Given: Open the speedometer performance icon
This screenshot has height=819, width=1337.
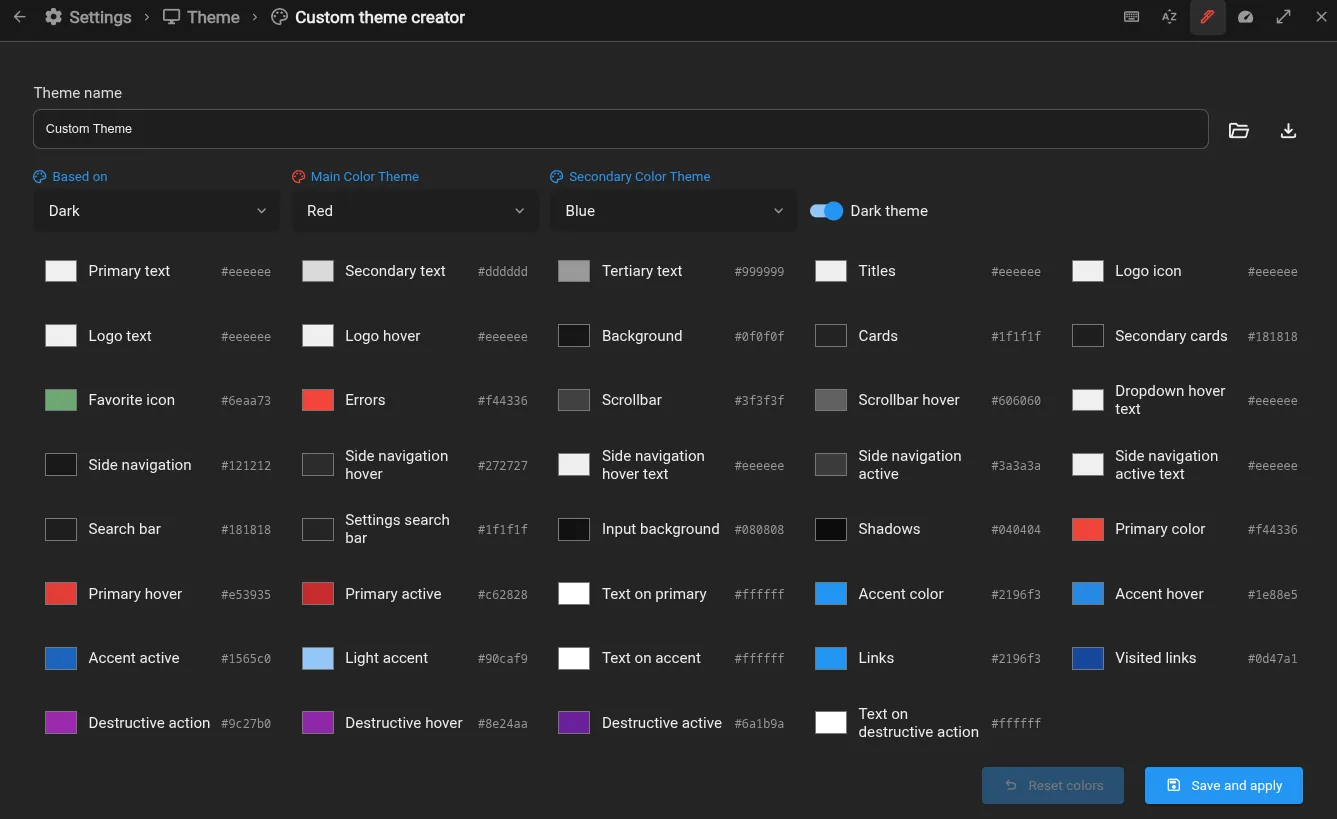Looking at the screenshot, I should (x=1246, y=17).
